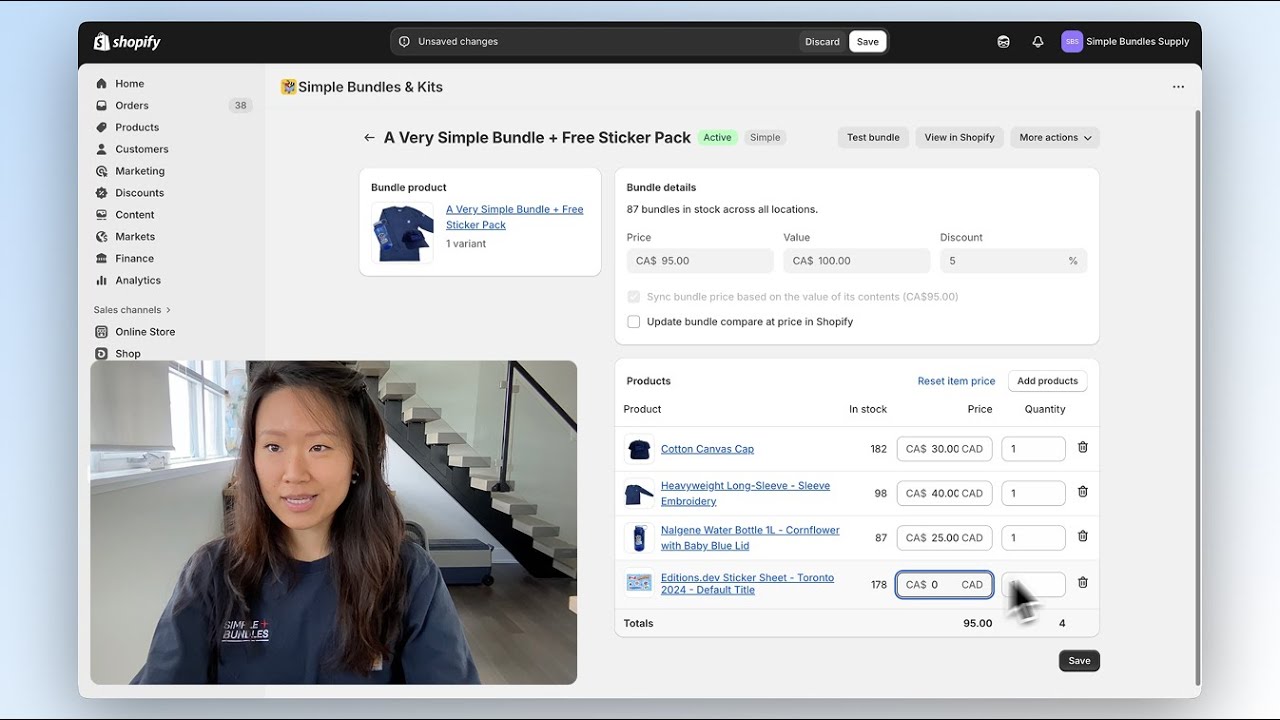
Task: Click the Products tag icon
Action: point(101,127)
